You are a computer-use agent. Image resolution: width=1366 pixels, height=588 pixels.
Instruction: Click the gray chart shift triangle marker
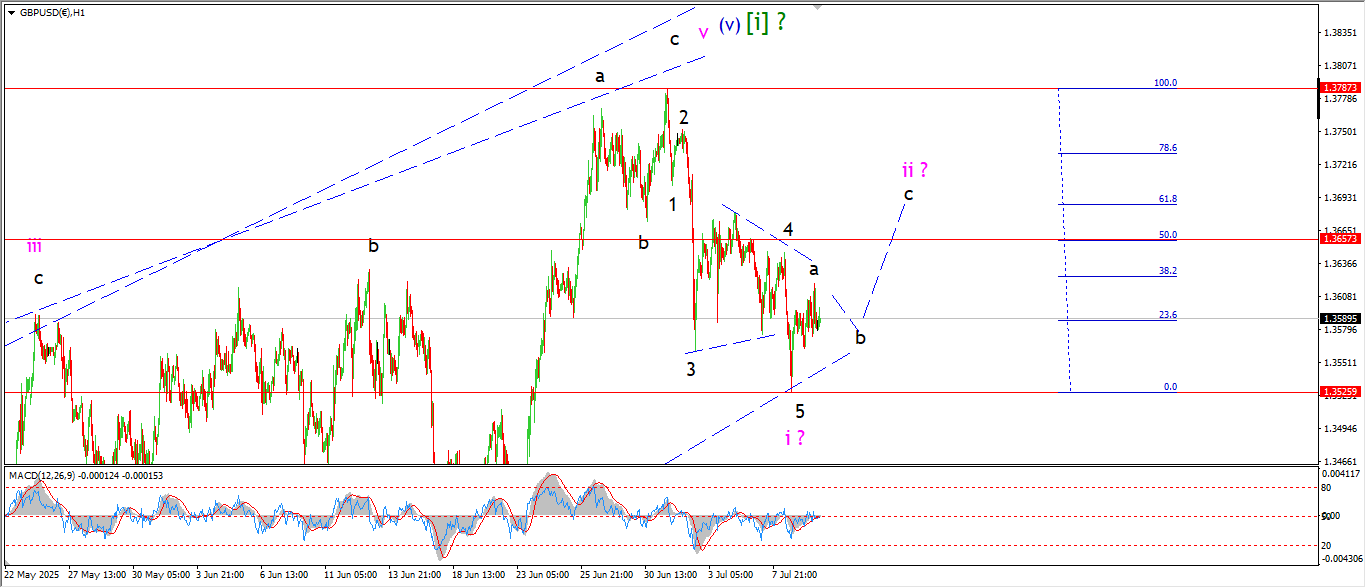(818, 7)
